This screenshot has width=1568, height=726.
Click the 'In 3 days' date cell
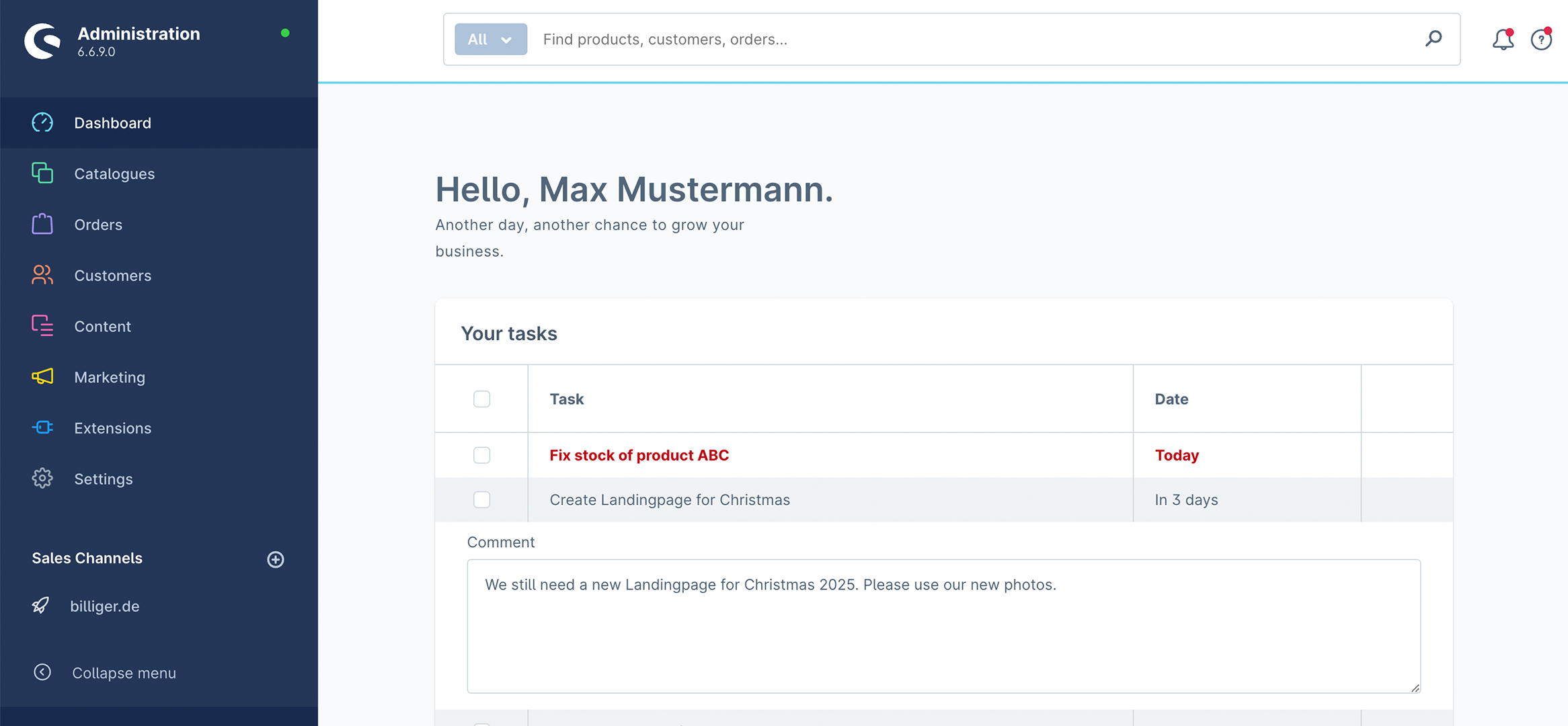pos(1186,500)
